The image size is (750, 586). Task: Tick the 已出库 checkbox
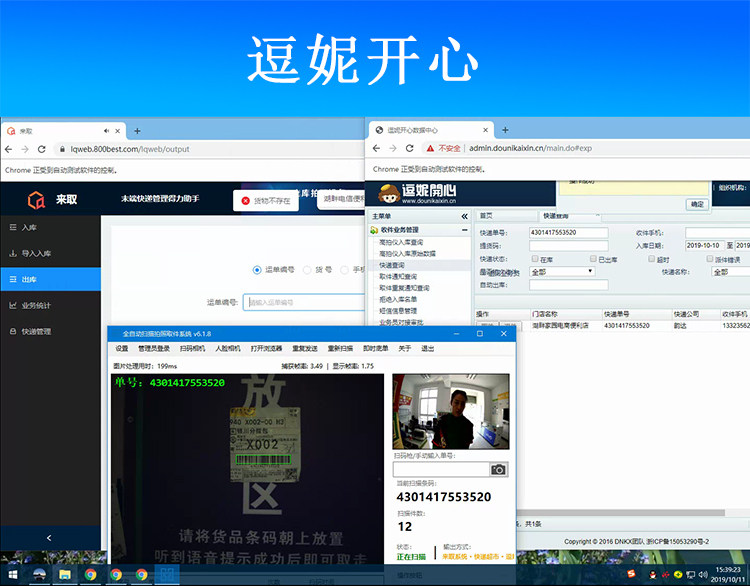click(x=593, y=259)
